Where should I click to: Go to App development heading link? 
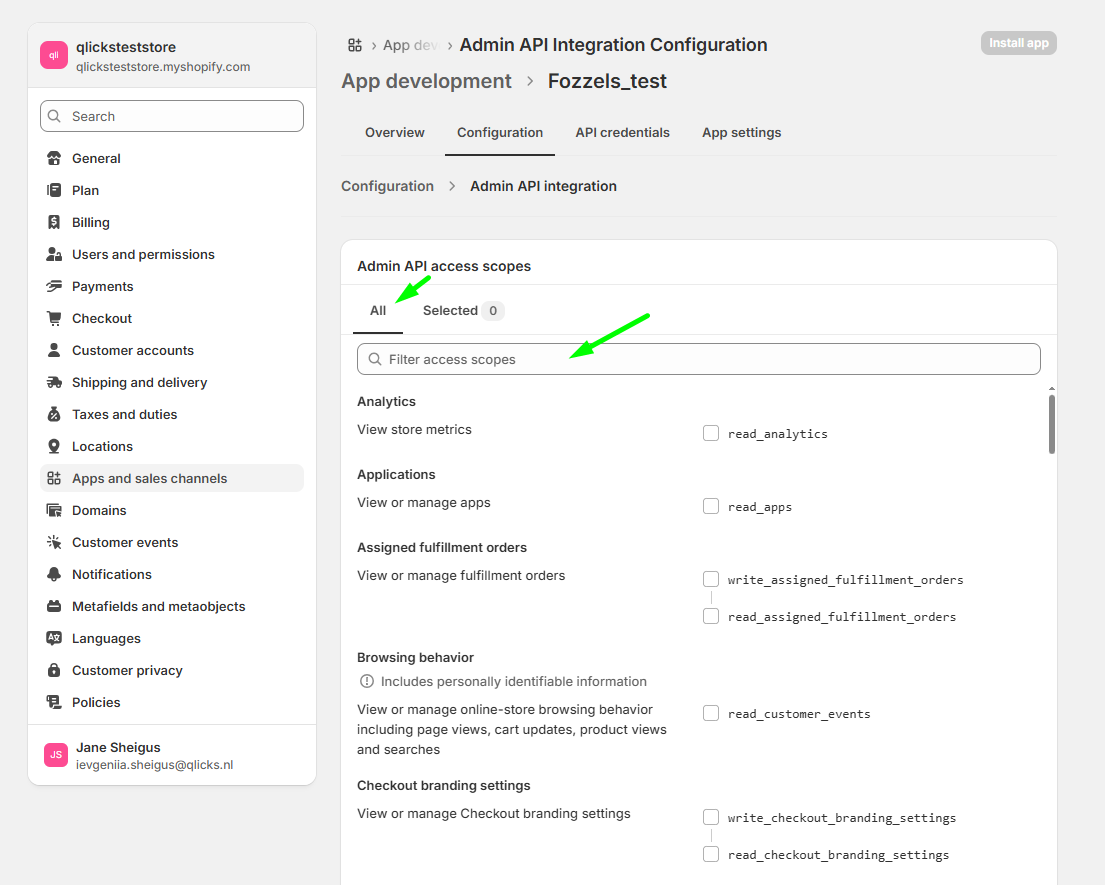pos(426,81)
